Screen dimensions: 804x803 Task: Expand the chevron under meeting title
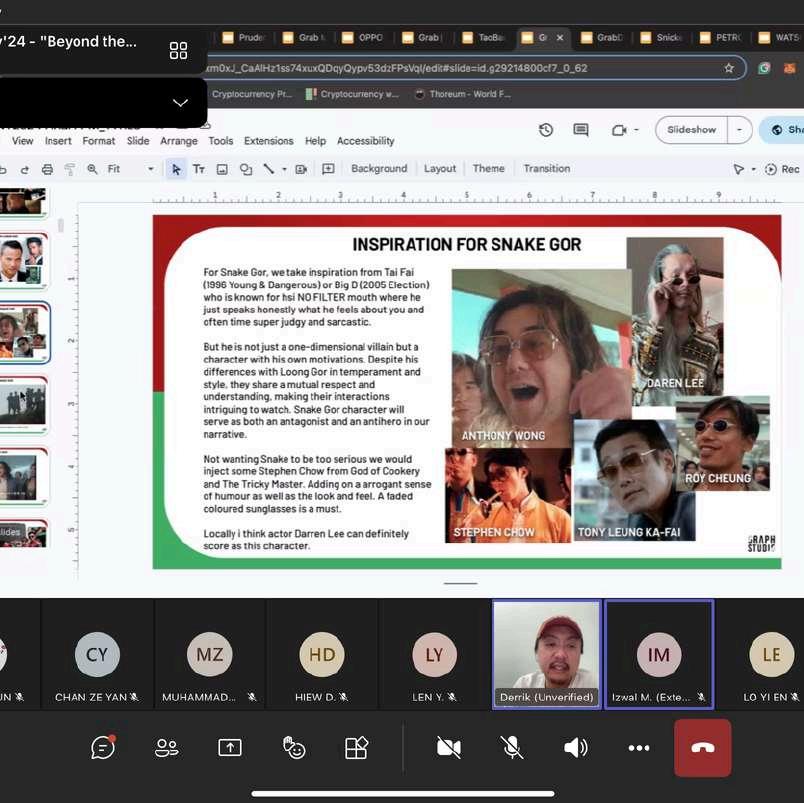click(180, 103)
